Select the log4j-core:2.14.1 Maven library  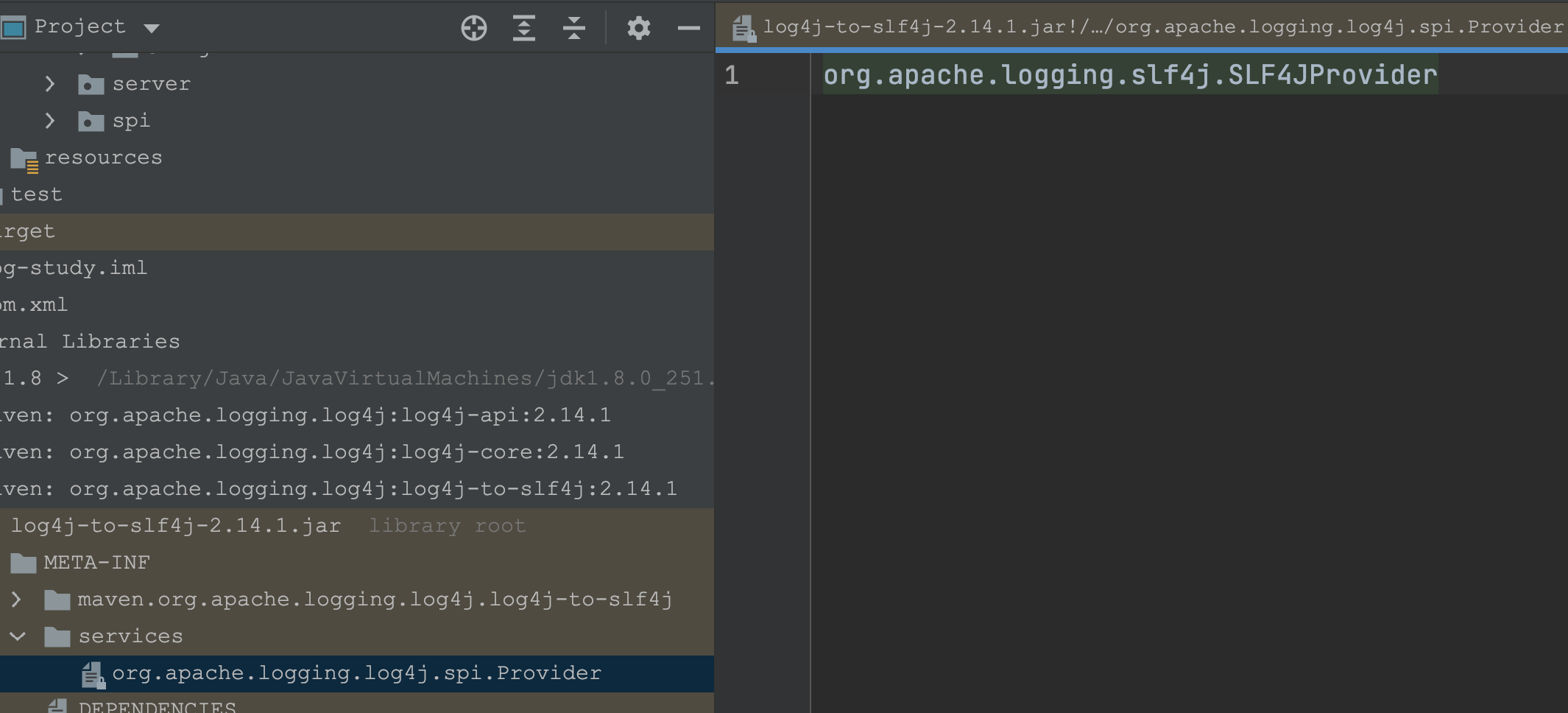[x=357, y=452]
